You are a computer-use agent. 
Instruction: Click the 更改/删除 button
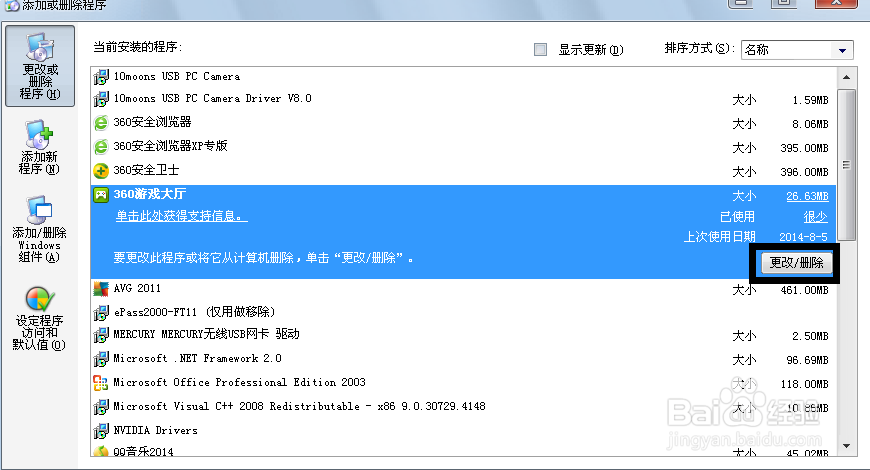[796, 262]
